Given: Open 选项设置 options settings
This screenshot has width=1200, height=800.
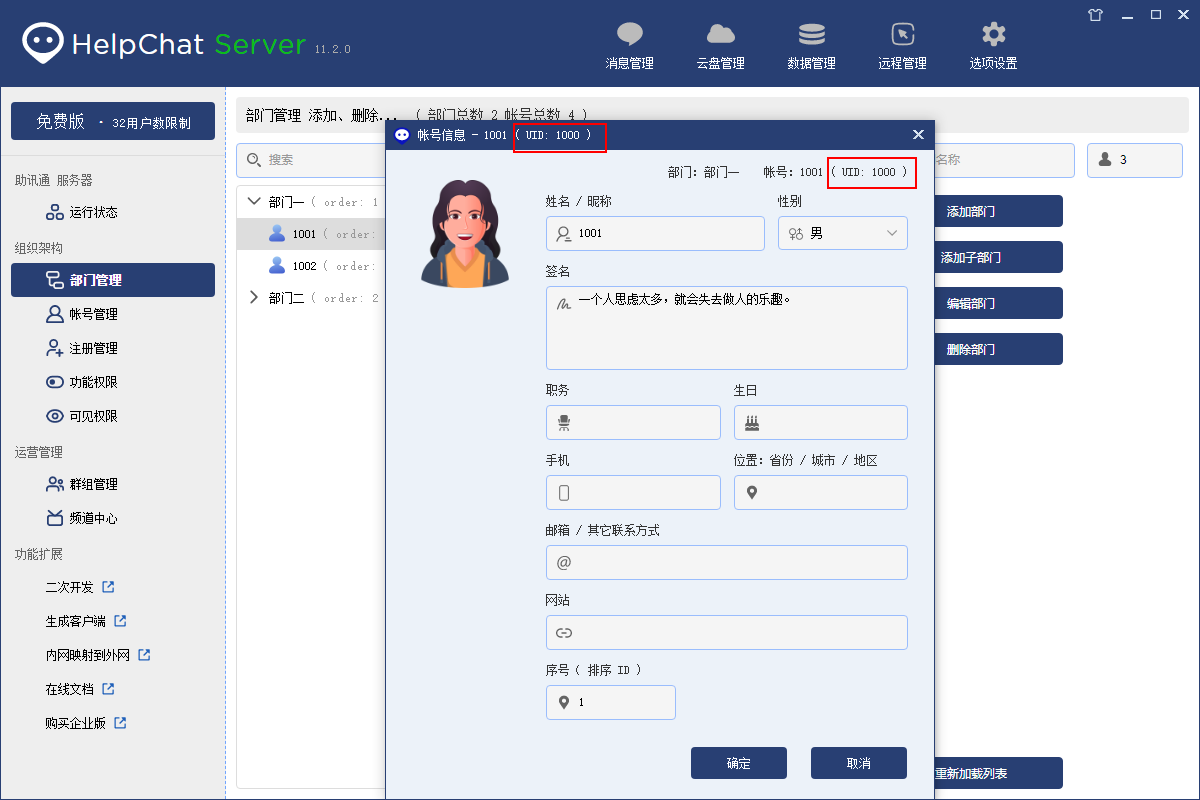Looking at the screenshot, I should click(993, 47).
